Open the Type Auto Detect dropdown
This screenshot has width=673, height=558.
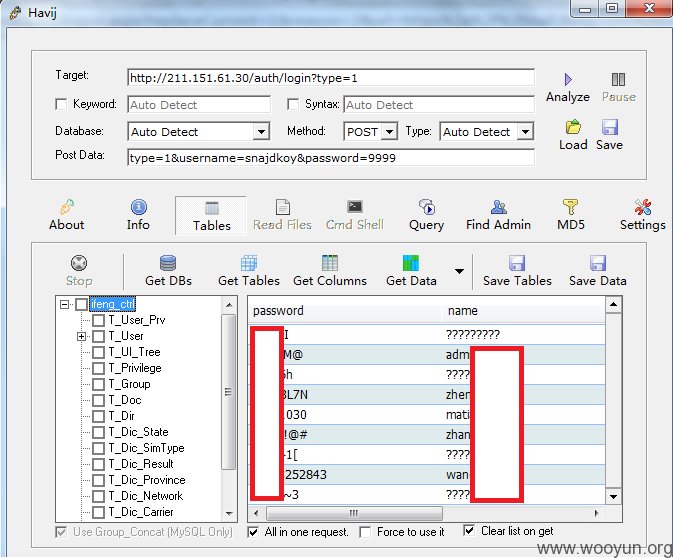click(525, 131)
